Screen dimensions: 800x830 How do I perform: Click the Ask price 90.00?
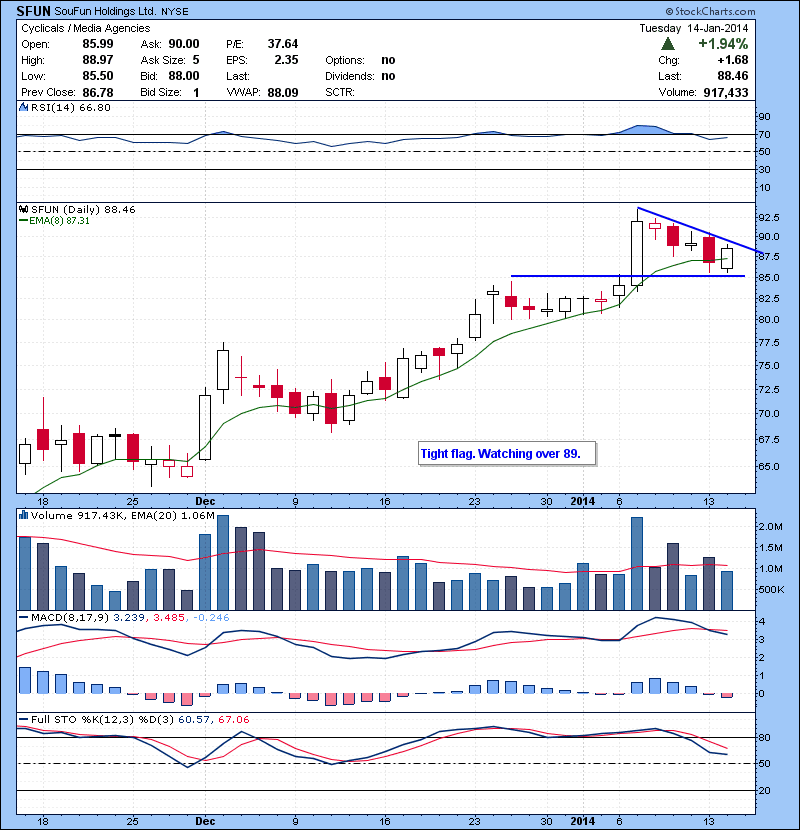pos(184,44)
